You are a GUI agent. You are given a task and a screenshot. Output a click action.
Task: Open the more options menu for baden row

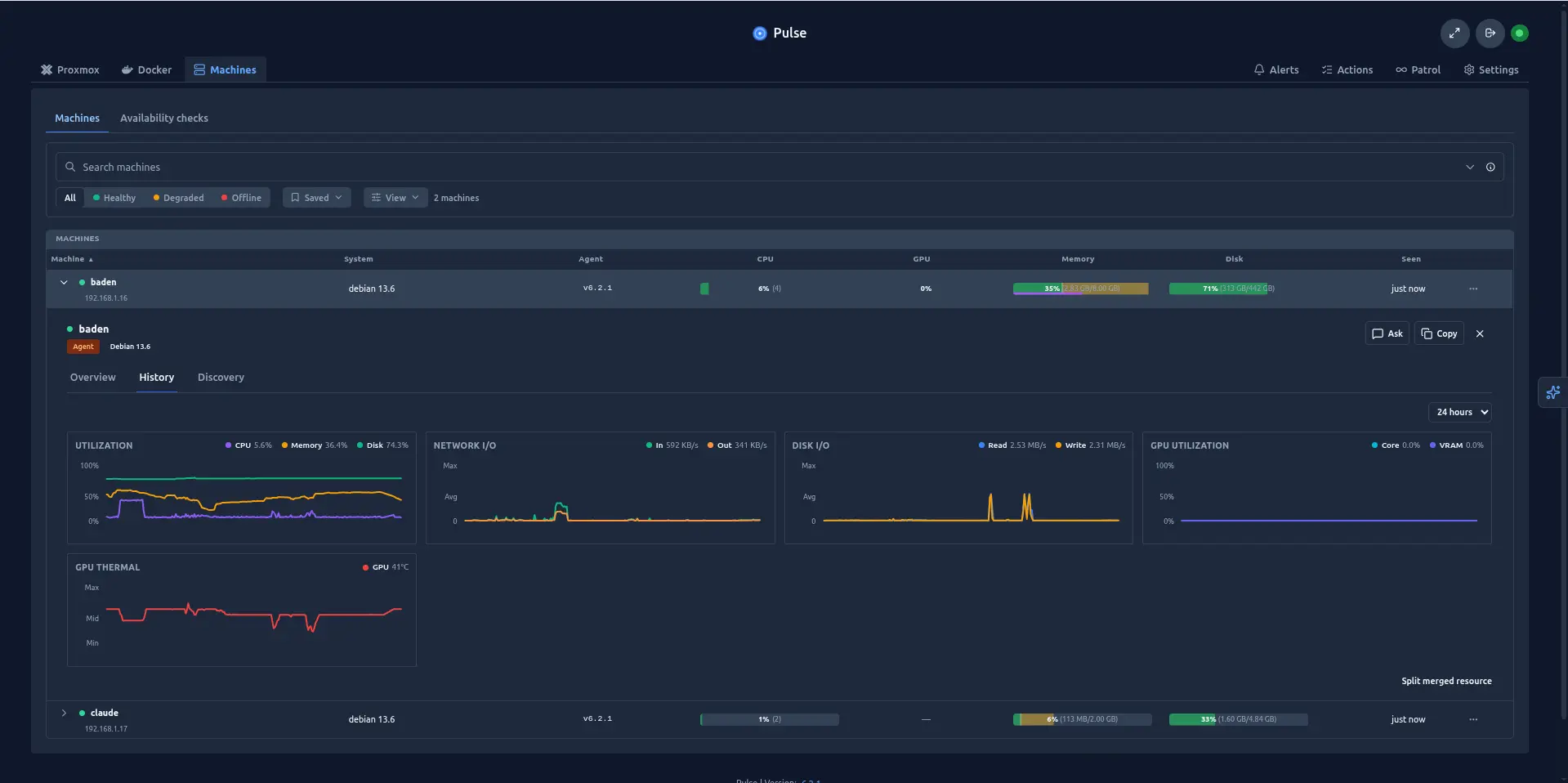(1473, 289)
